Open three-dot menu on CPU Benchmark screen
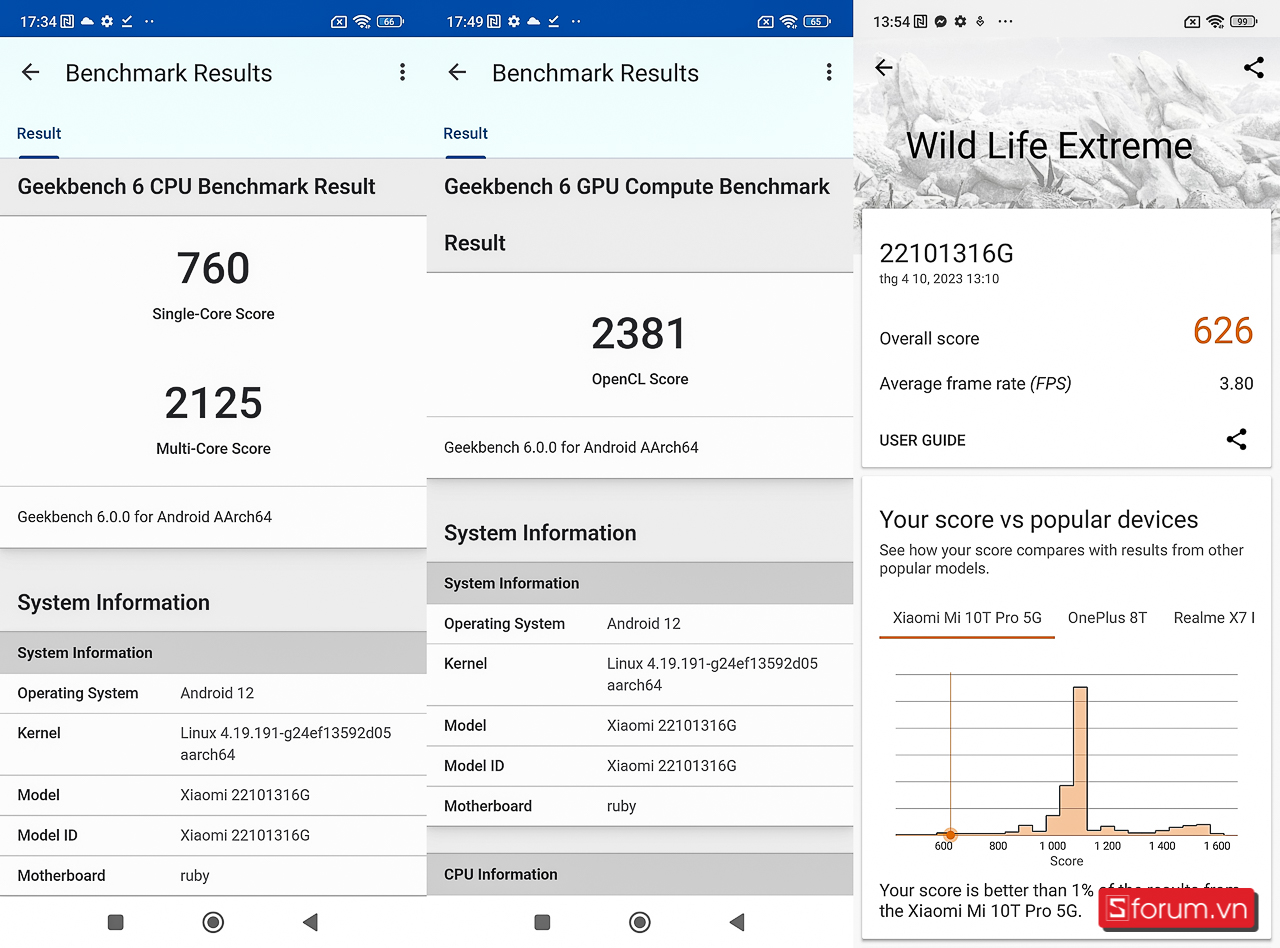The image size is (1280, 948). click(402, 72)
